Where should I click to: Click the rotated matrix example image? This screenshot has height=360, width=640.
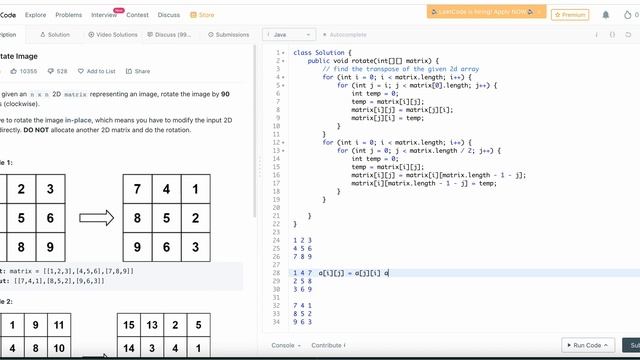click(x=167, y=218)
